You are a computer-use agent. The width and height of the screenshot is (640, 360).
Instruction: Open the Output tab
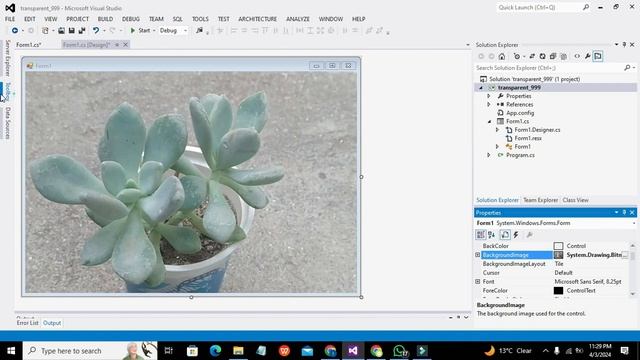click(52, 323)
